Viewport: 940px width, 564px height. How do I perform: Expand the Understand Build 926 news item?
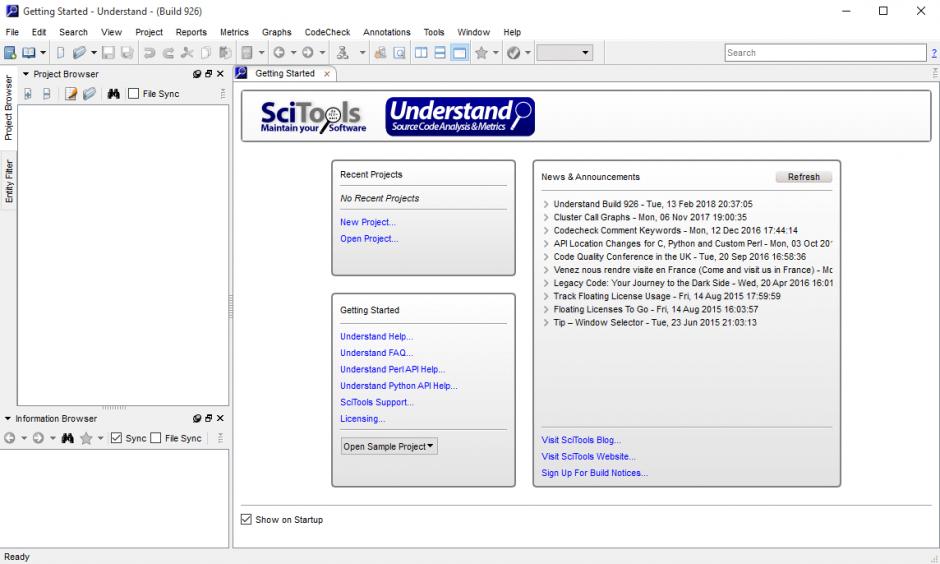point(546,204)
